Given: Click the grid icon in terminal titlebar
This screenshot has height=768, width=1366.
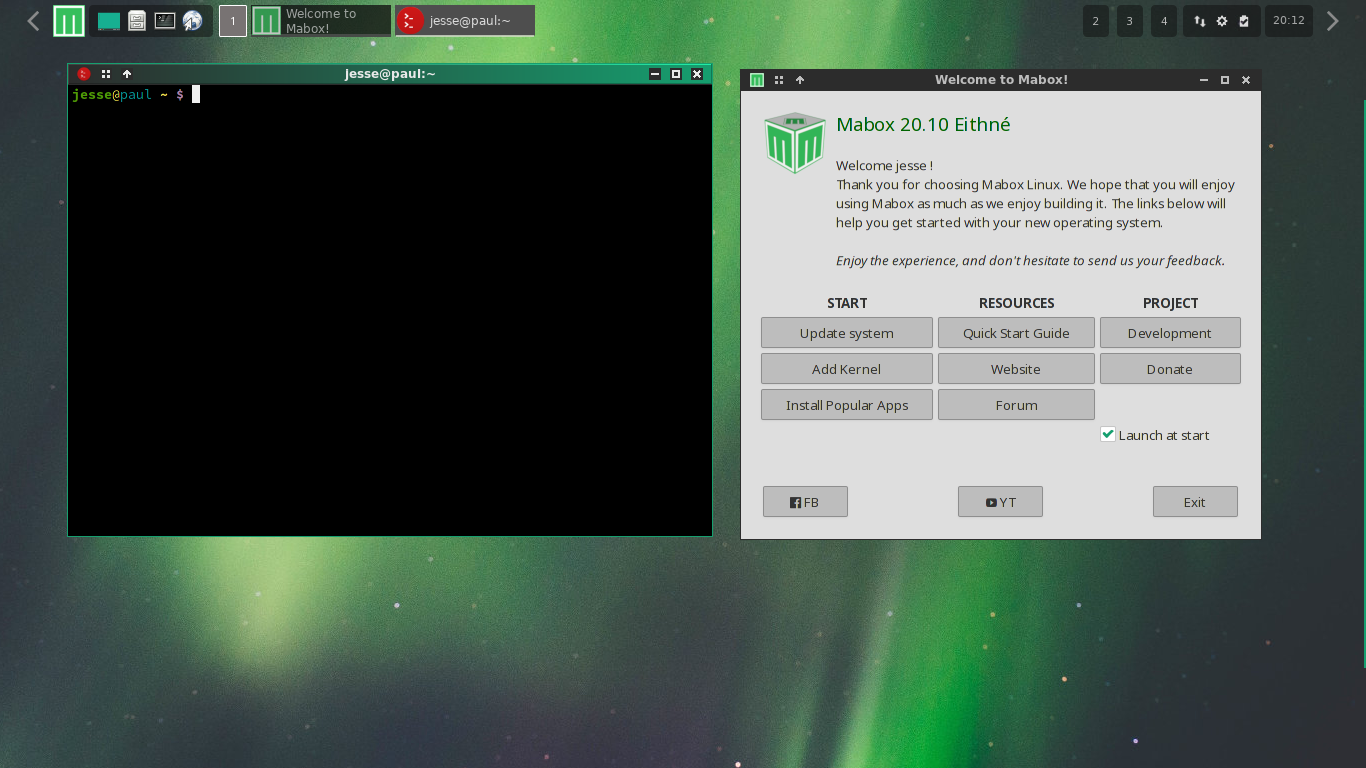Looking at the screenshot, I should tap(106, 74).
